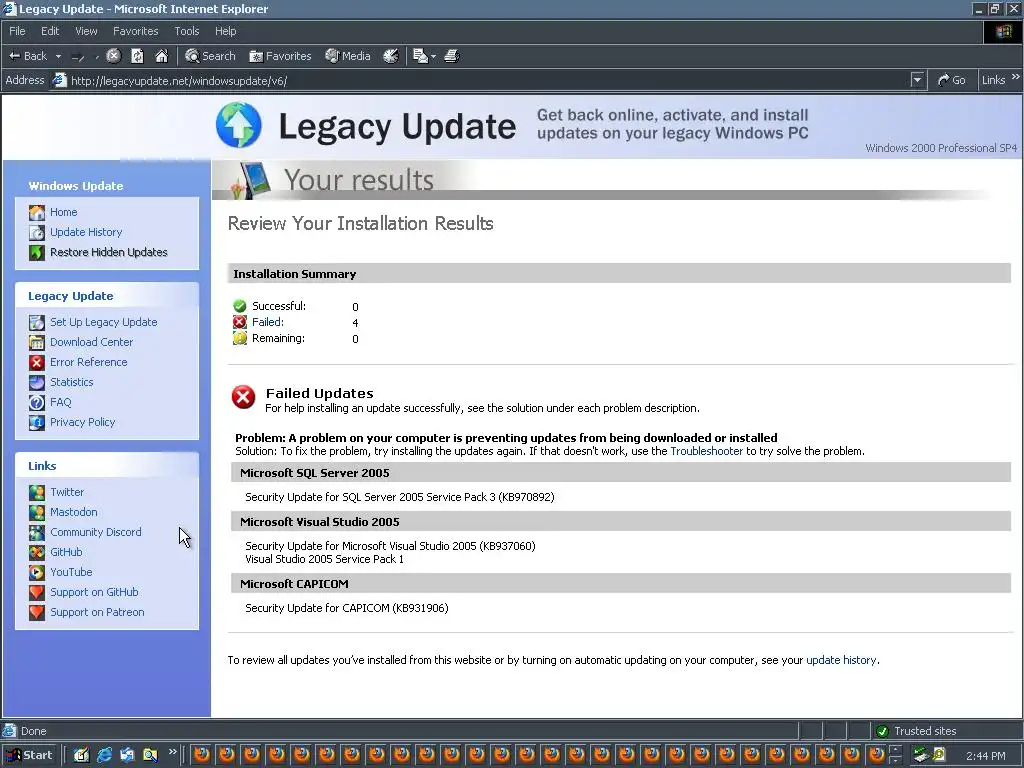Click the Mastodon sidebar icon

coord(37,513)
